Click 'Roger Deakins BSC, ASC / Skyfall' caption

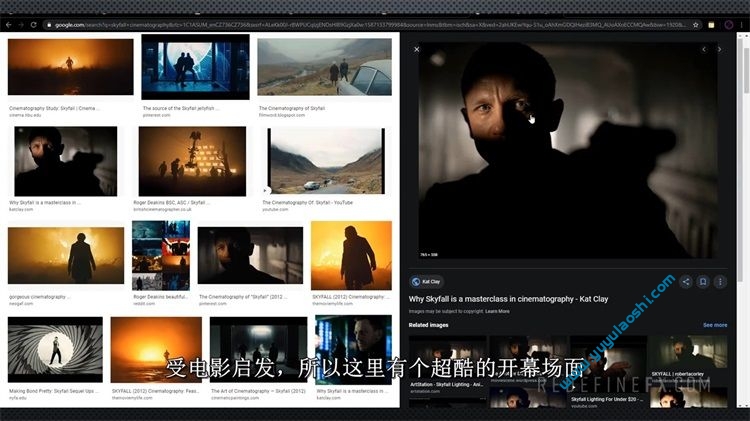click(x=170, y=203)
